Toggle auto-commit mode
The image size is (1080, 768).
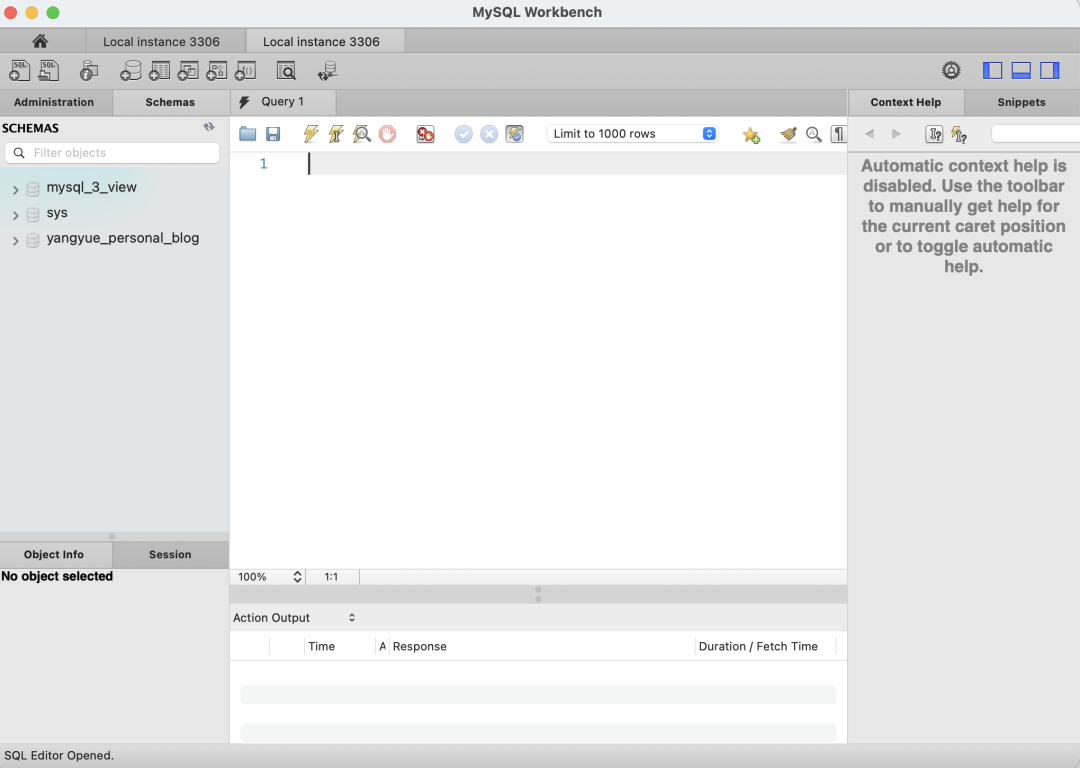[515, 134]
